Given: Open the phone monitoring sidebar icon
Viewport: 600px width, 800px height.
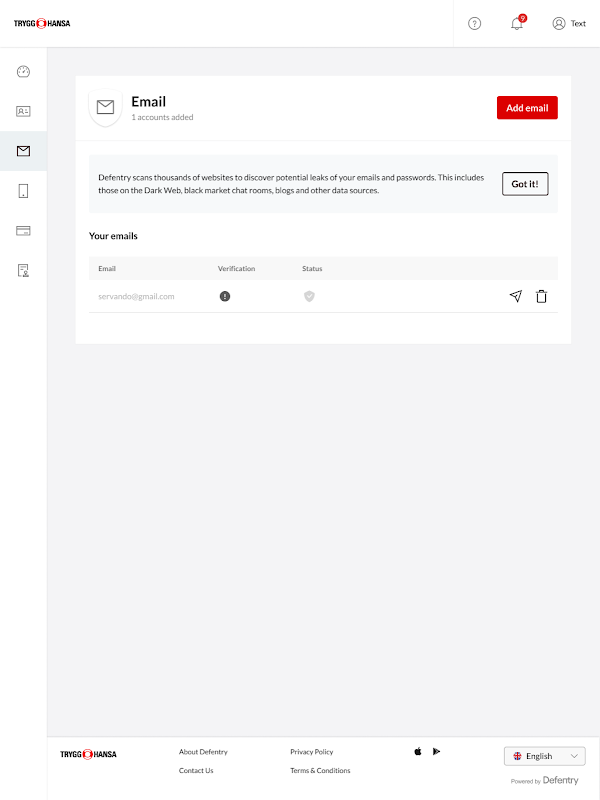Looking at the screenshot, I should 23,191.
